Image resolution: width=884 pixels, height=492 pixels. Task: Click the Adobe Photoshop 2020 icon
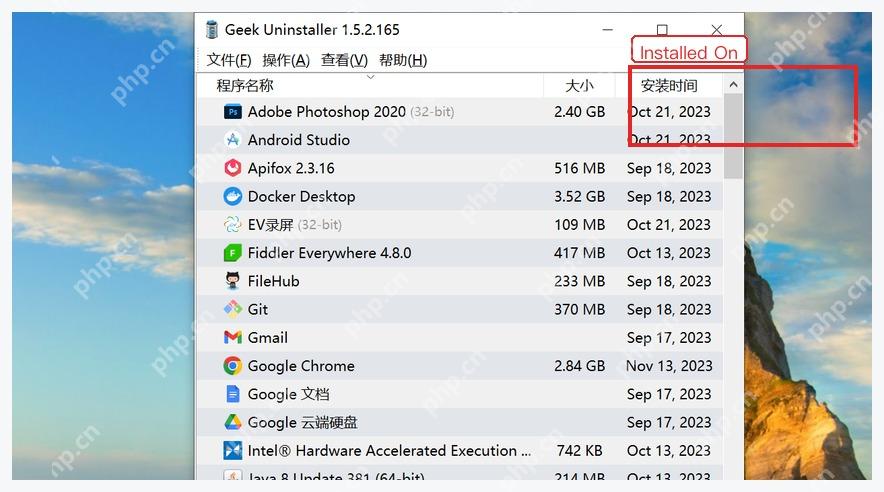click(233, 112)
